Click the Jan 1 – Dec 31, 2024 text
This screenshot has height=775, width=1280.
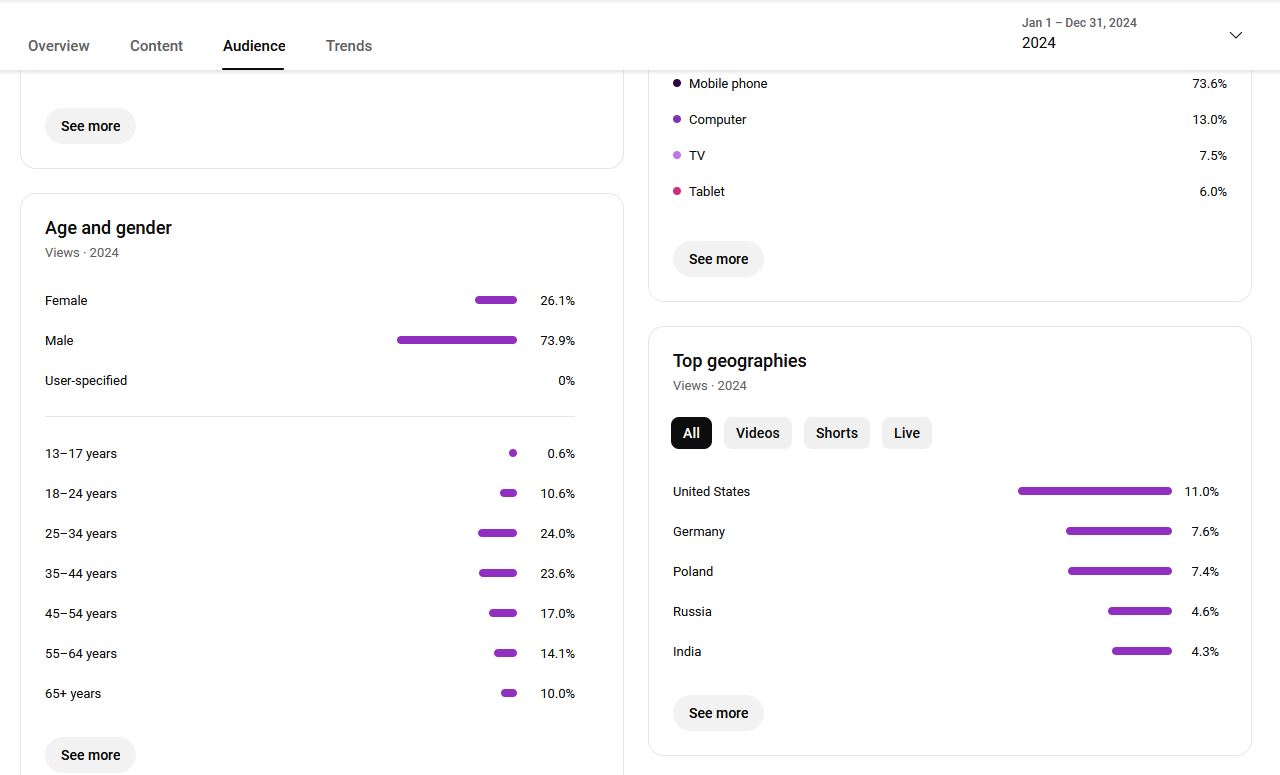pos(1079,23)
